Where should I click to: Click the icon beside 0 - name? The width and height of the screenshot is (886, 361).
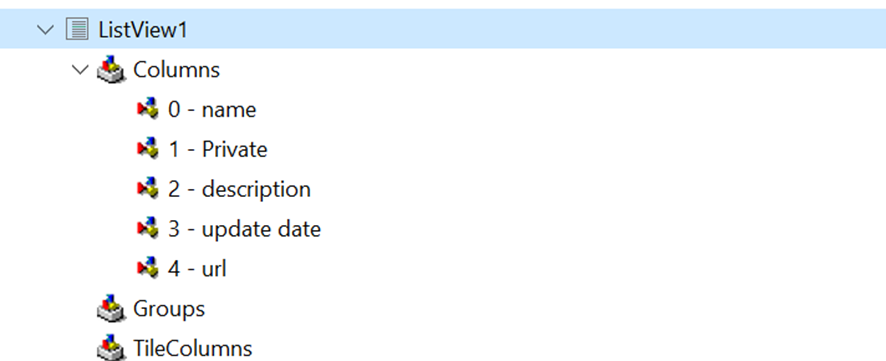148,108
